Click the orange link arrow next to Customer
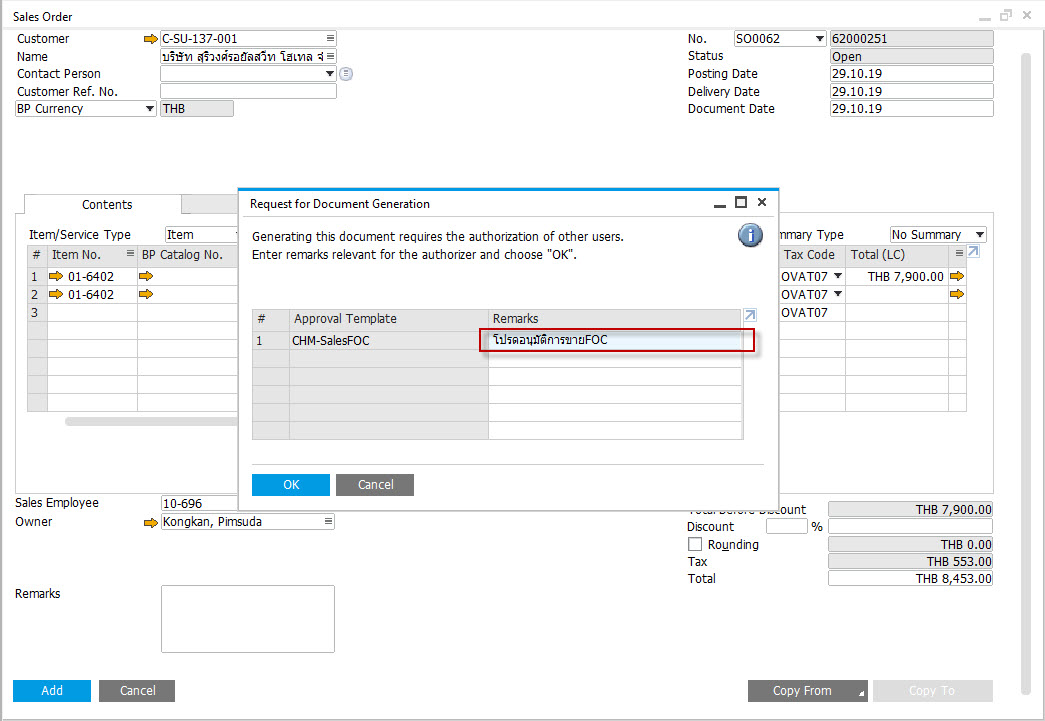This screenshot has width=1045, height=721. (151, 39)
